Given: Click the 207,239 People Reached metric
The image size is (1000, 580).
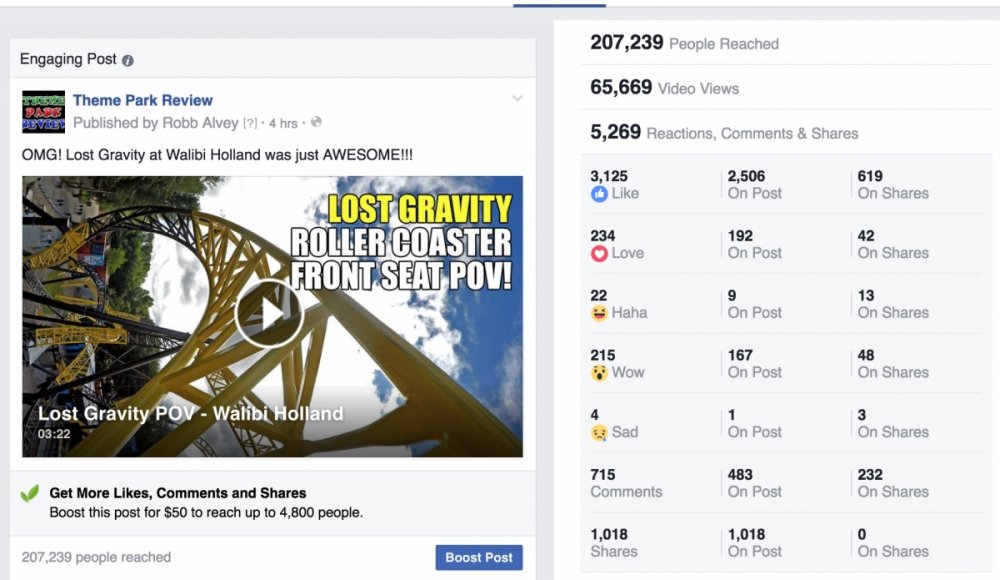Looking at the screenshot, I should coord(684,43).
